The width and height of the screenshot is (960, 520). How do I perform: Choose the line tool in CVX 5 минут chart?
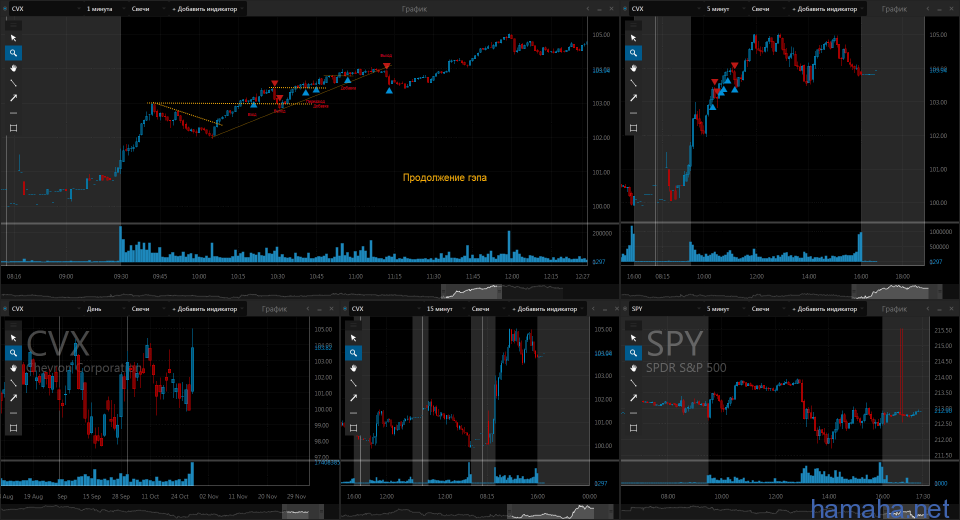click(634, 83)
